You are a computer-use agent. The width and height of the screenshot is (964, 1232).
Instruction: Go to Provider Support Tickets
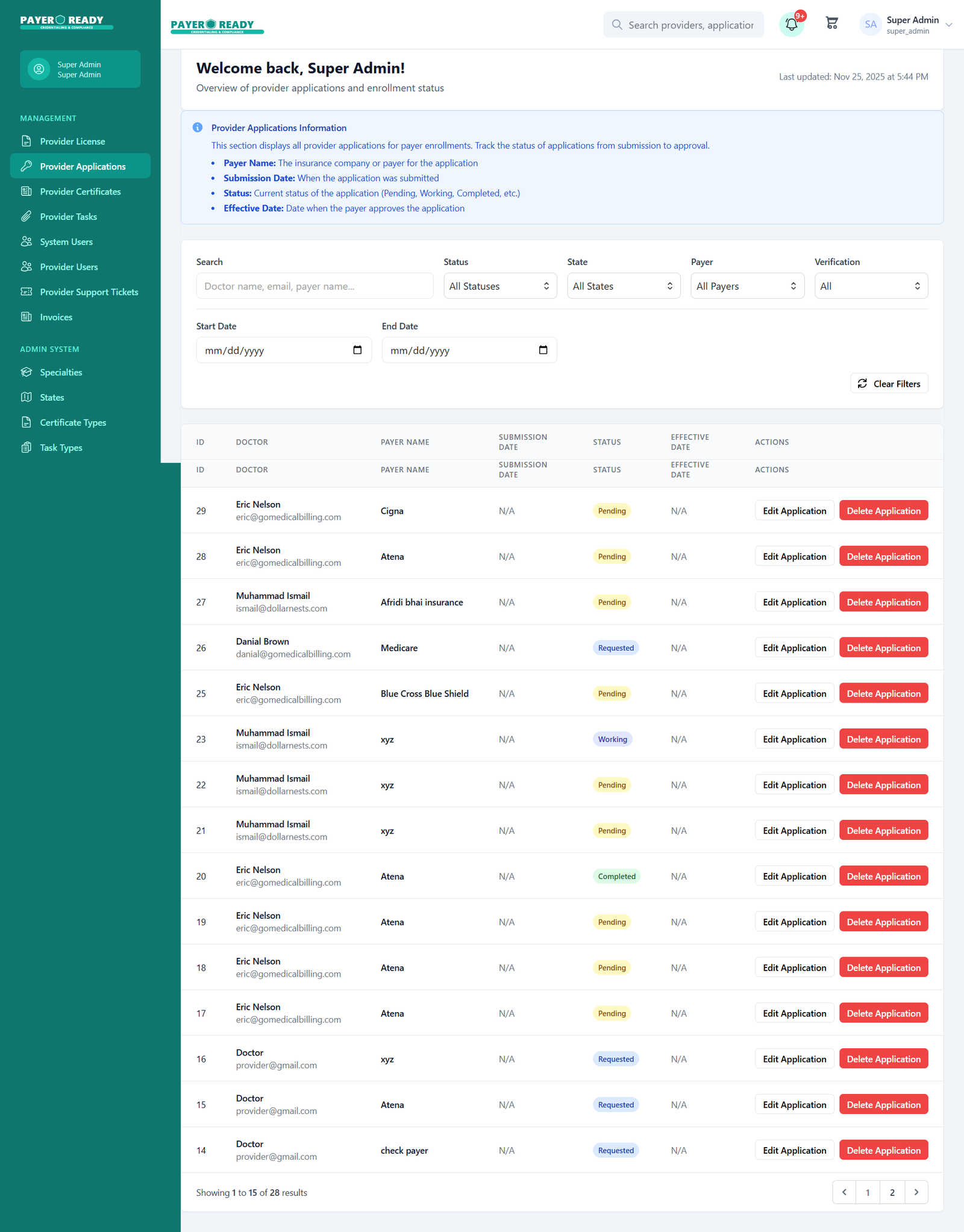pyautogui.click(x=89, y=292)
